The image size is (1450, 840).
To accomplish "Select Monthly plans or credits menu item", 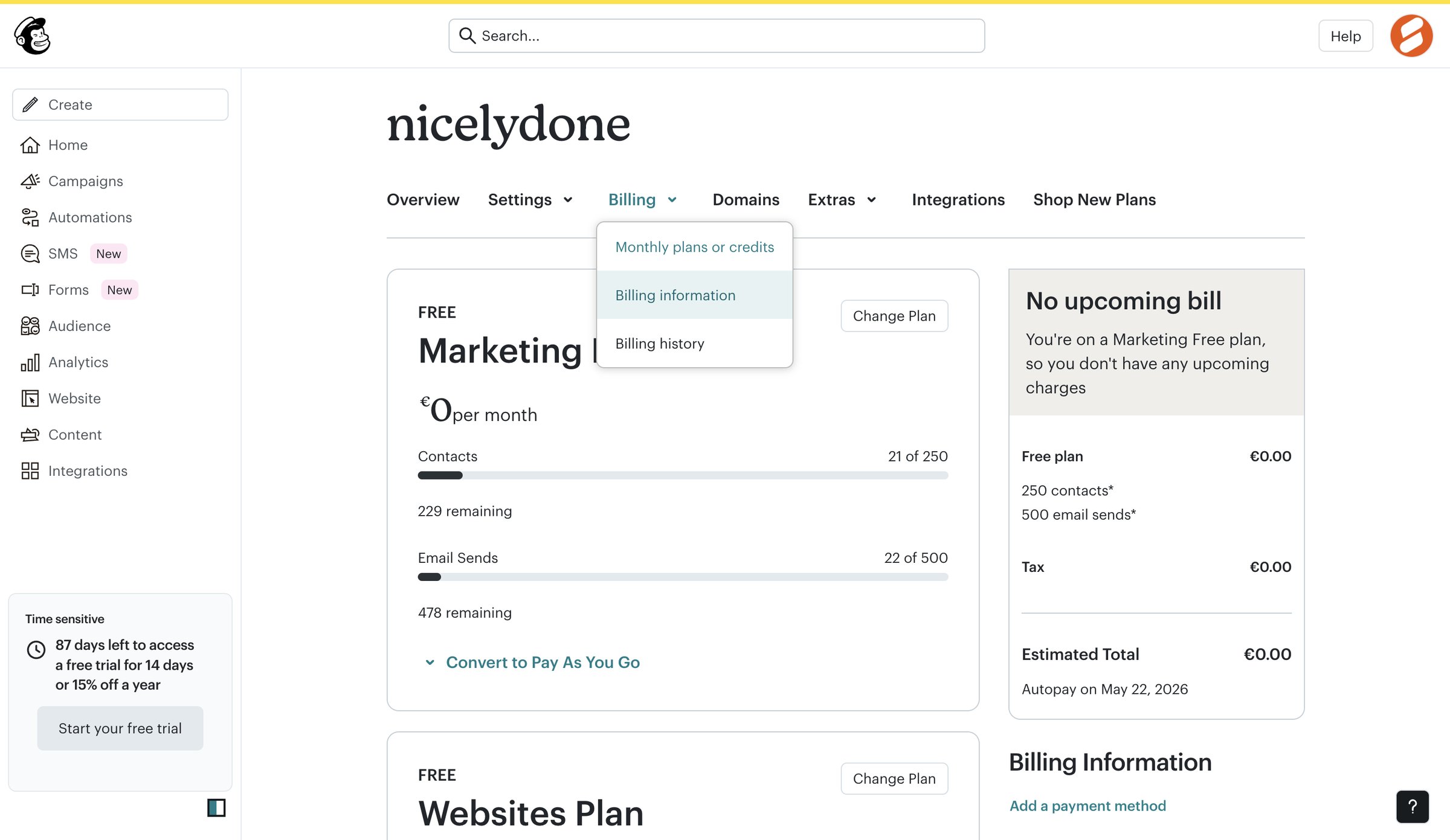I will (x=695, y=247).
